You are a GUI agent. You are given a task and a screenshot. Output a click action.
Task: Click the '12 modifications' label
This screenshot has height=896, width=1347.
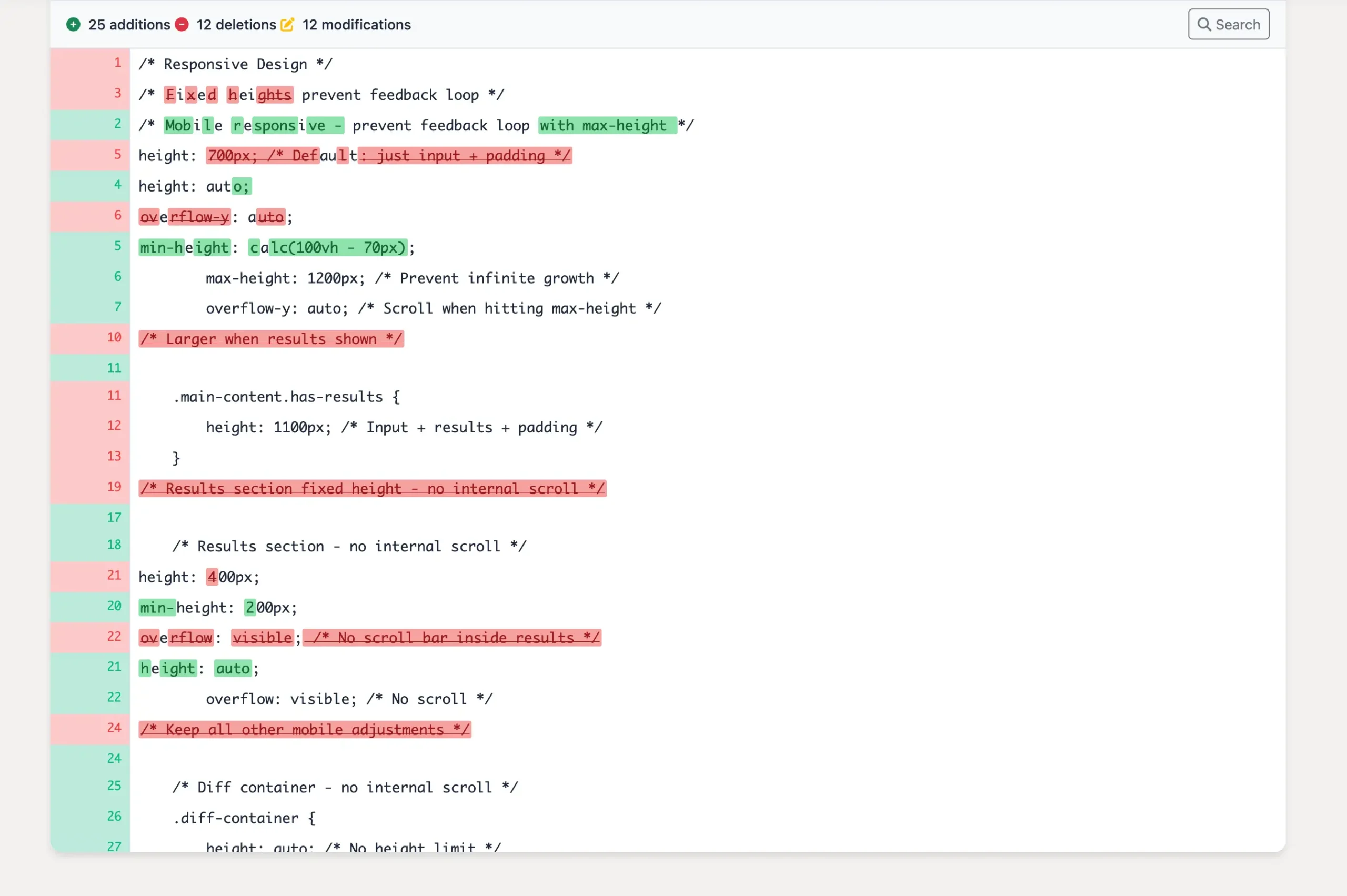pos(357,25)
